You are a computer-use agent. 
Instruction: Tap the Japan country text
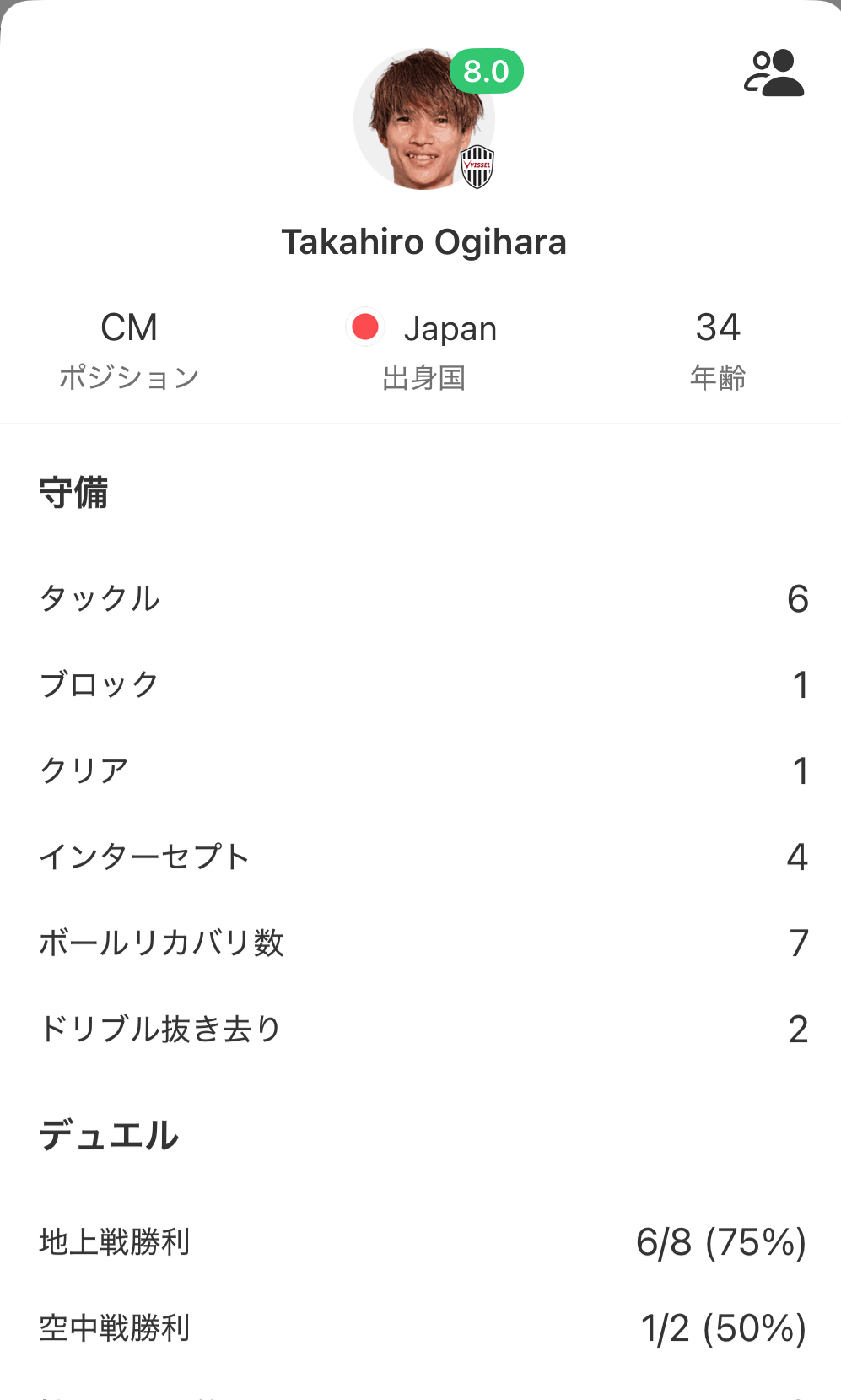point(450,329)
